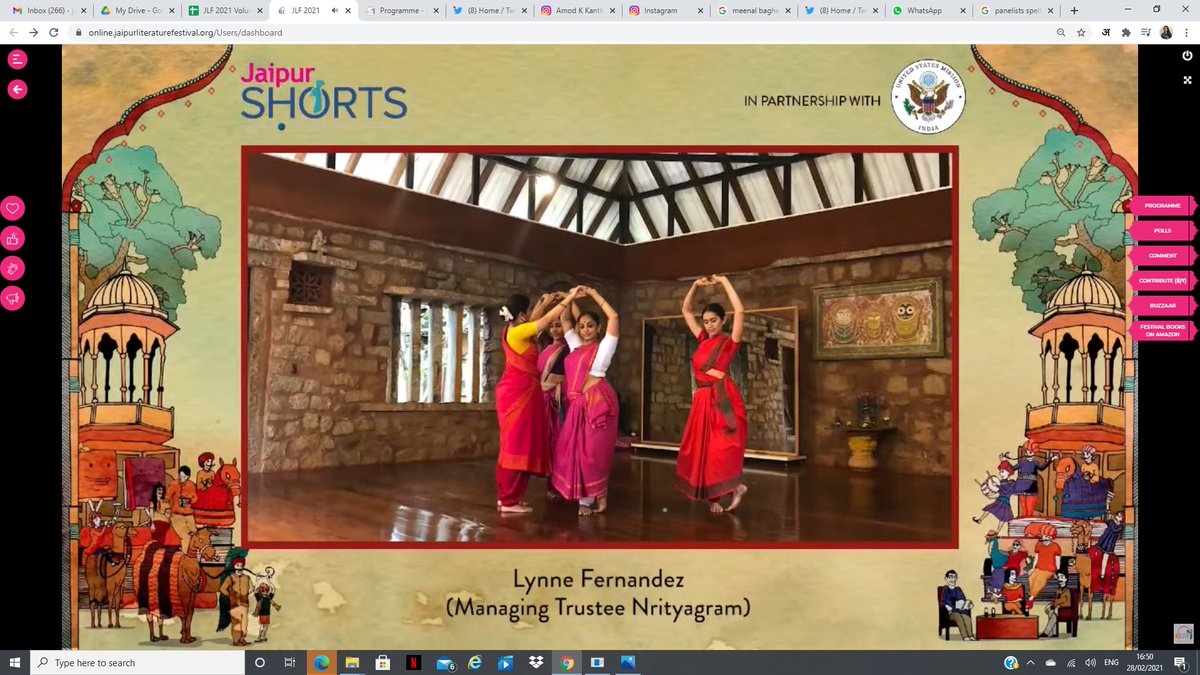1200x675 pixels.
Task: Open the browser zoom search icon
Action: (1061, 32)
